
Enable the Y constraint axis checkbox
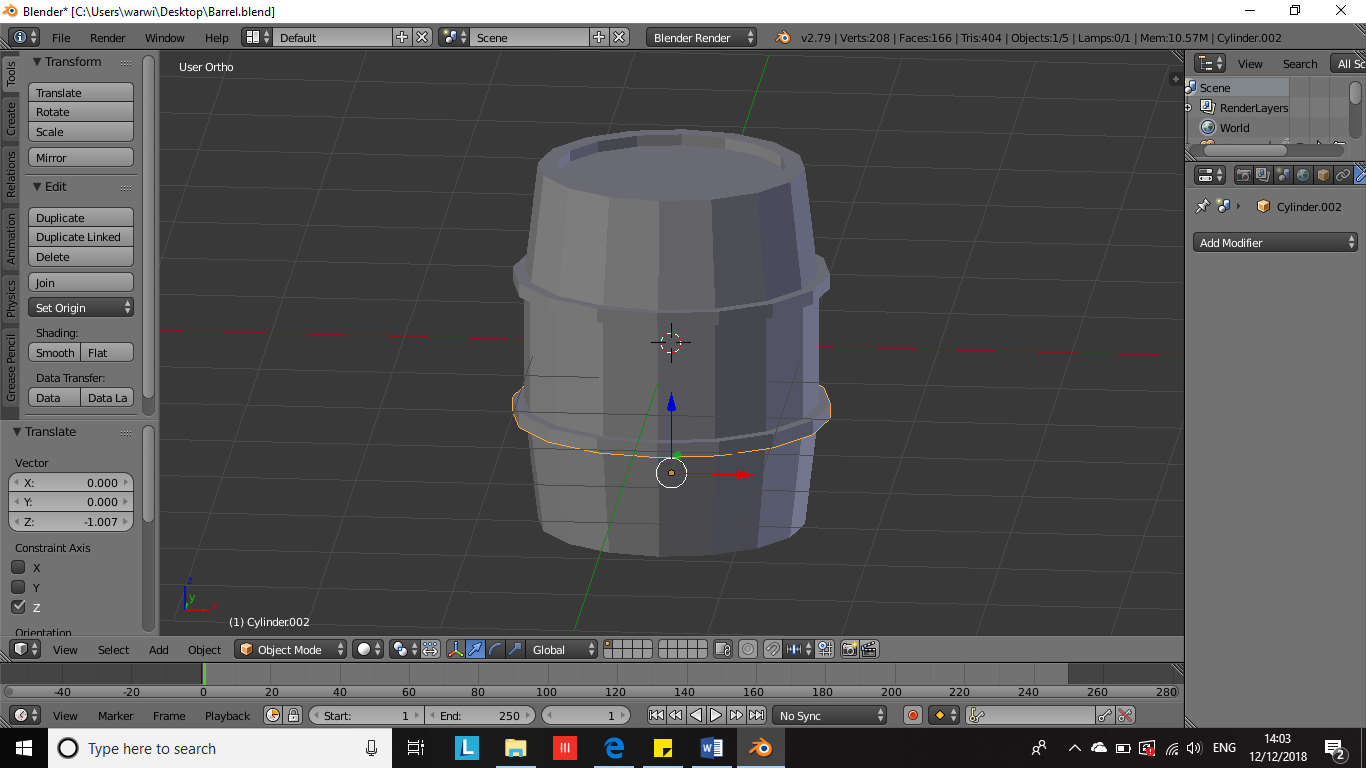pyautogui.click(x=18, y=587)
